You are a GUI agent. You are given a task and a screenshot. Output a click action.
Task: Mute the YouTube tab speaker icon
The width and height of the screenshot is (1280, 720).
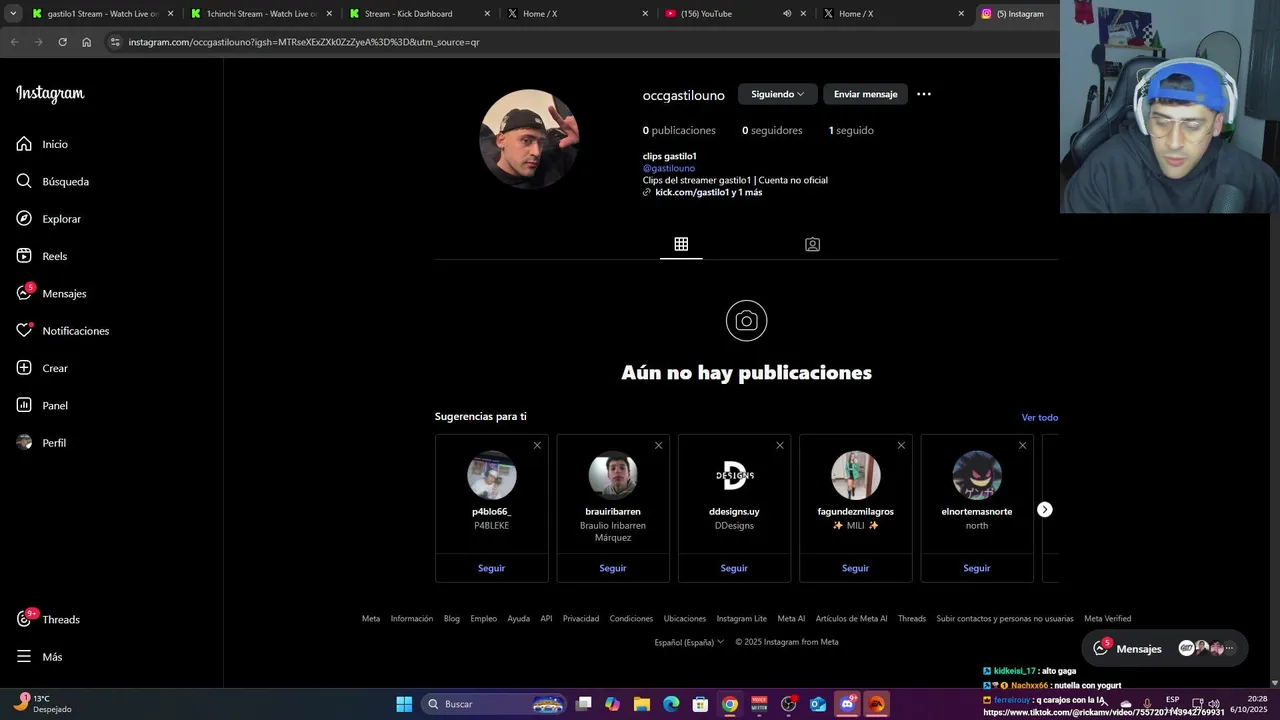[x=787, y=14]
